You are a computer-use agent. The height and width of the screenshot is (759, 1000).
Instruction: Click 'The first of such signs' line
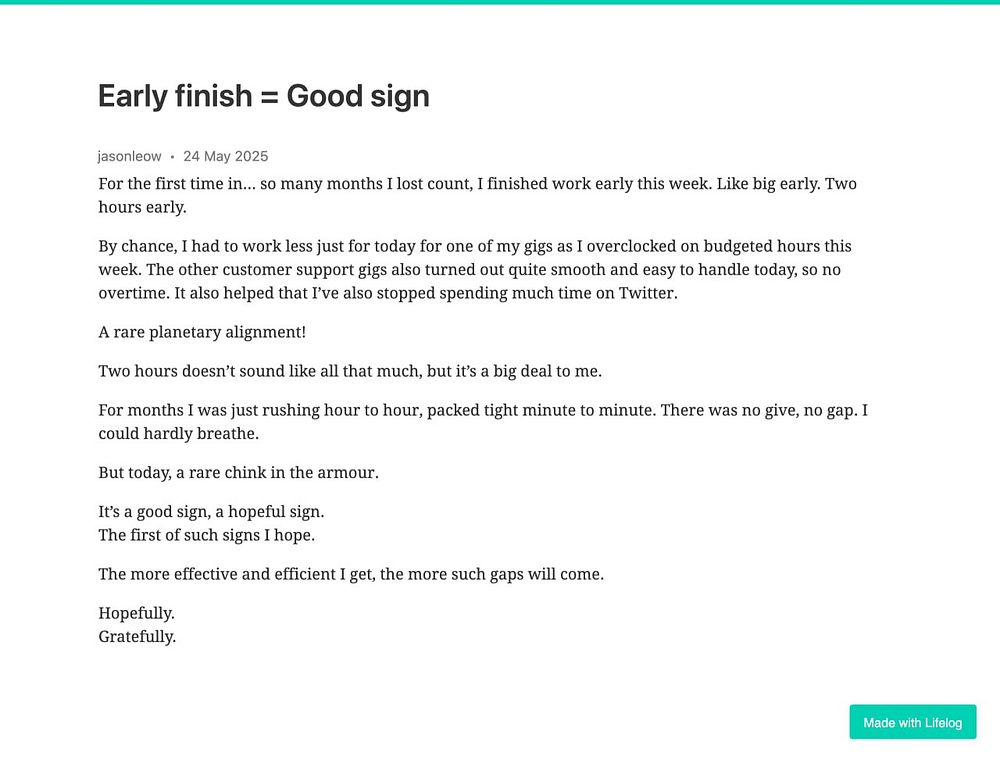206,535
